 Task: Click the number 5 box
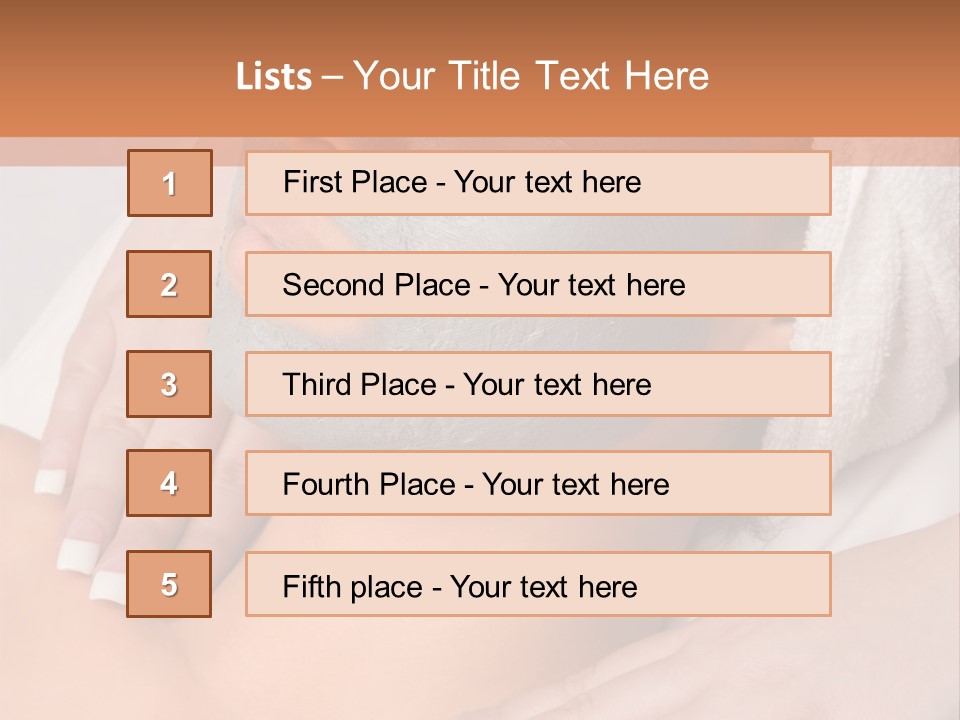click(x=169, y=584)
